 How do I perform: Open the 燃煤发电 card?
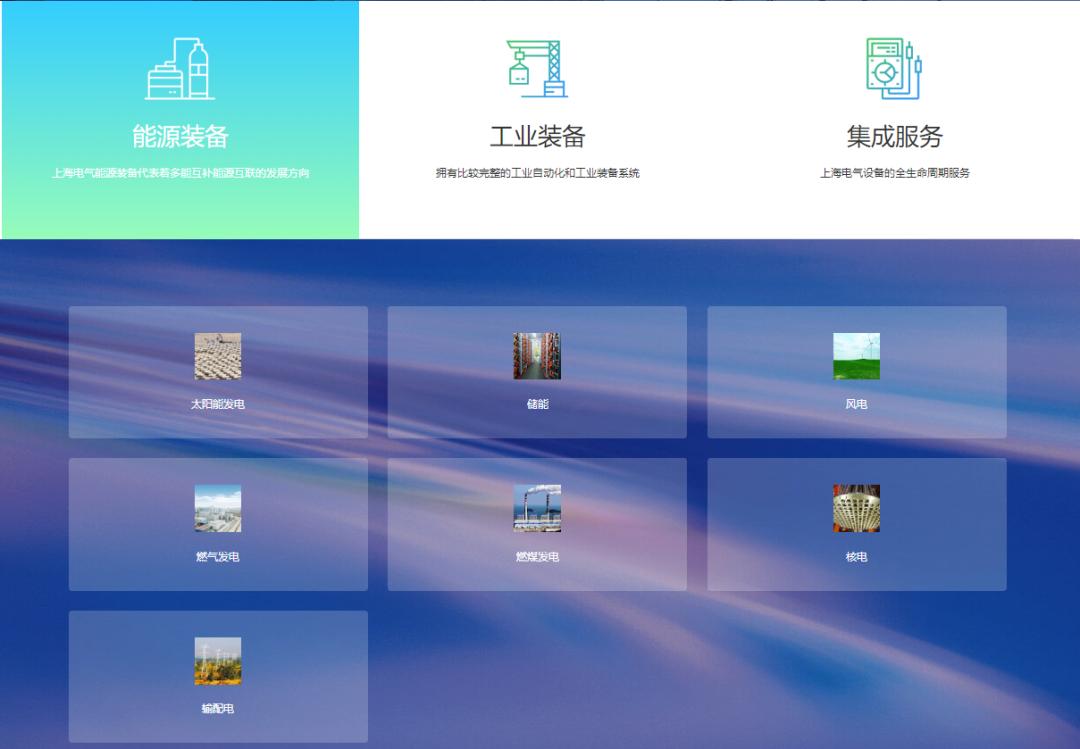point(537,523)
